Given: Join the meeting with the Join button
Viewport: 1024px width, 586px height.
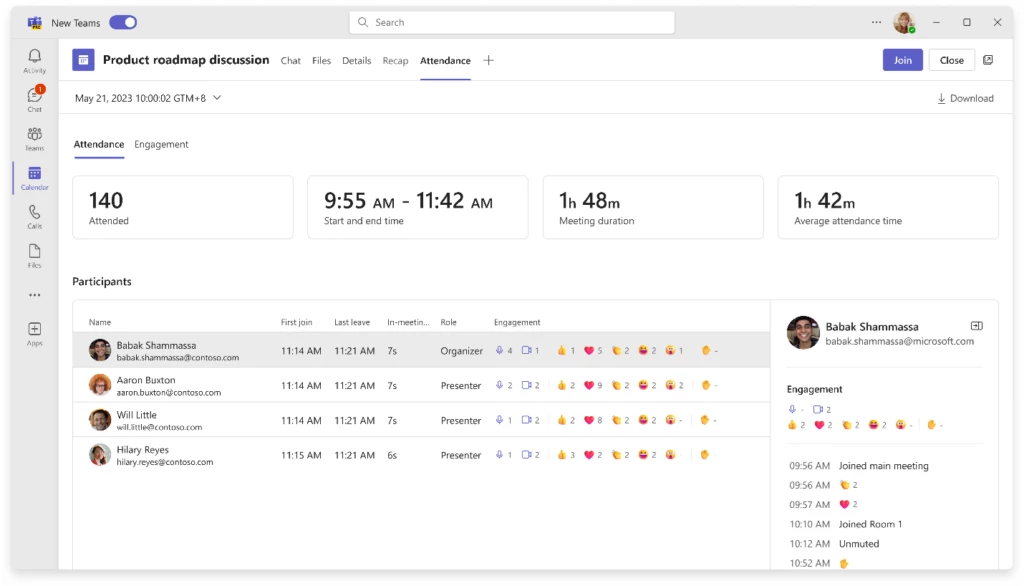Looking at the screenshot, I should click(x=902, y=60).
